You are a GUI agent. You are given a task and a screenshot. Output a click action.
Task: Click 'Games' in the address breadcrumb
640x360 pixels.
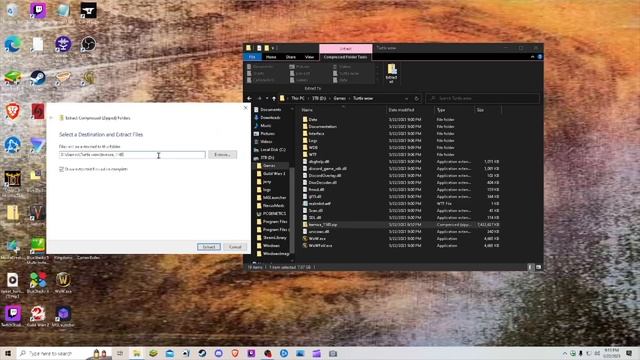339,98
